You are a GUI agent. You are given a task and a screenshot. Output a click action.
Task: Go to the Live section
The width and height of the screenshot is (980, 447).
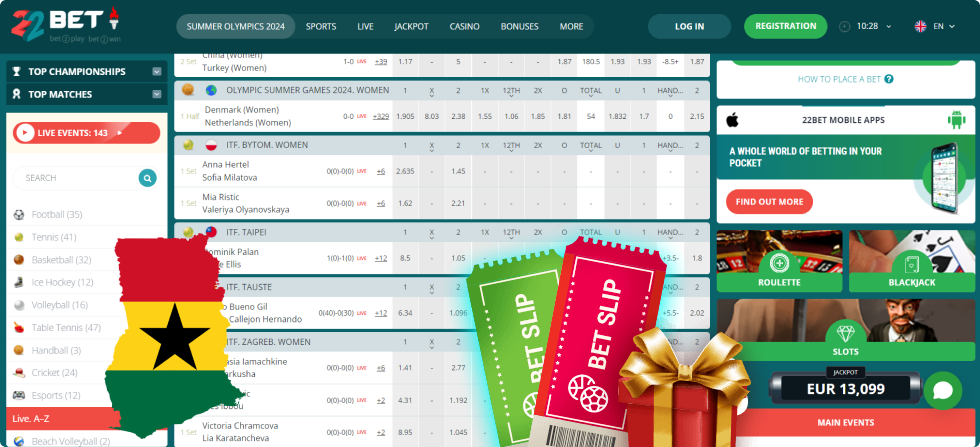pos(366,26)
